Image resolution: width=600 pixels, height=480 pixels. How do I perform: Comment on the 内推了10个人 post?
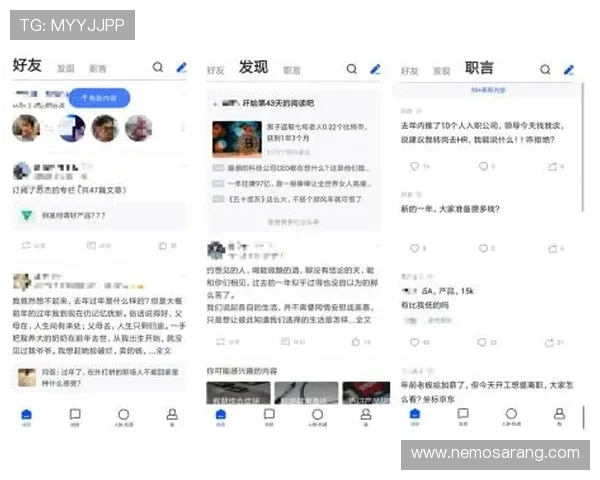click(x=487, y=166)
